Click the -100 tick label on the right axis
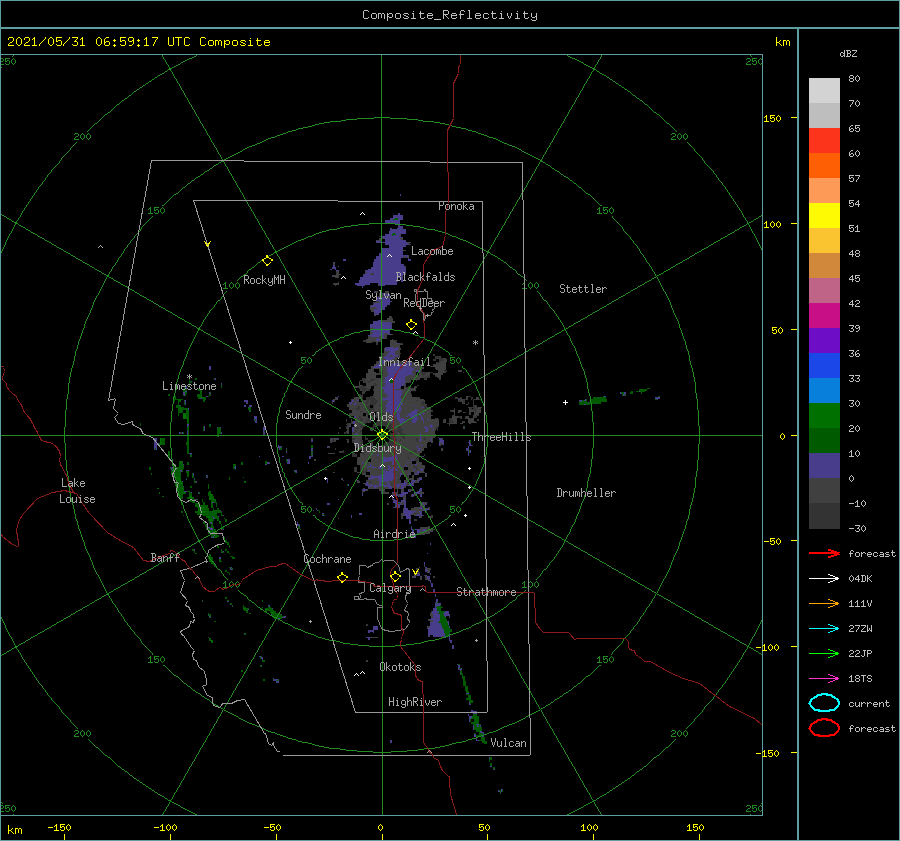Screen dimensions: 900x841 (769, 647)
